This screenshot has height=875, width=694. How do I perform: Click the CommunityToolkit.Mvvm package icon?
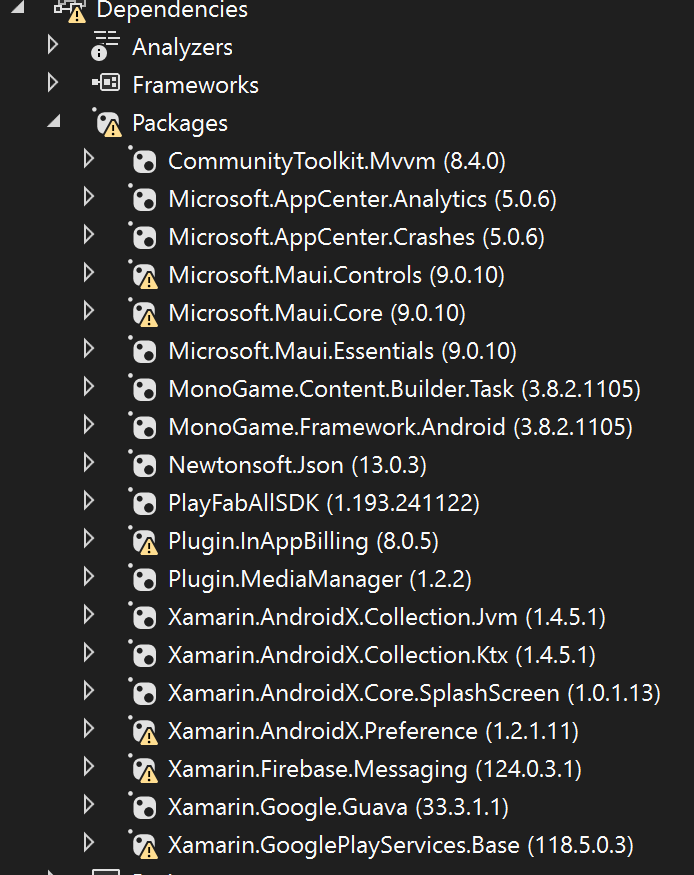(144, 161)
